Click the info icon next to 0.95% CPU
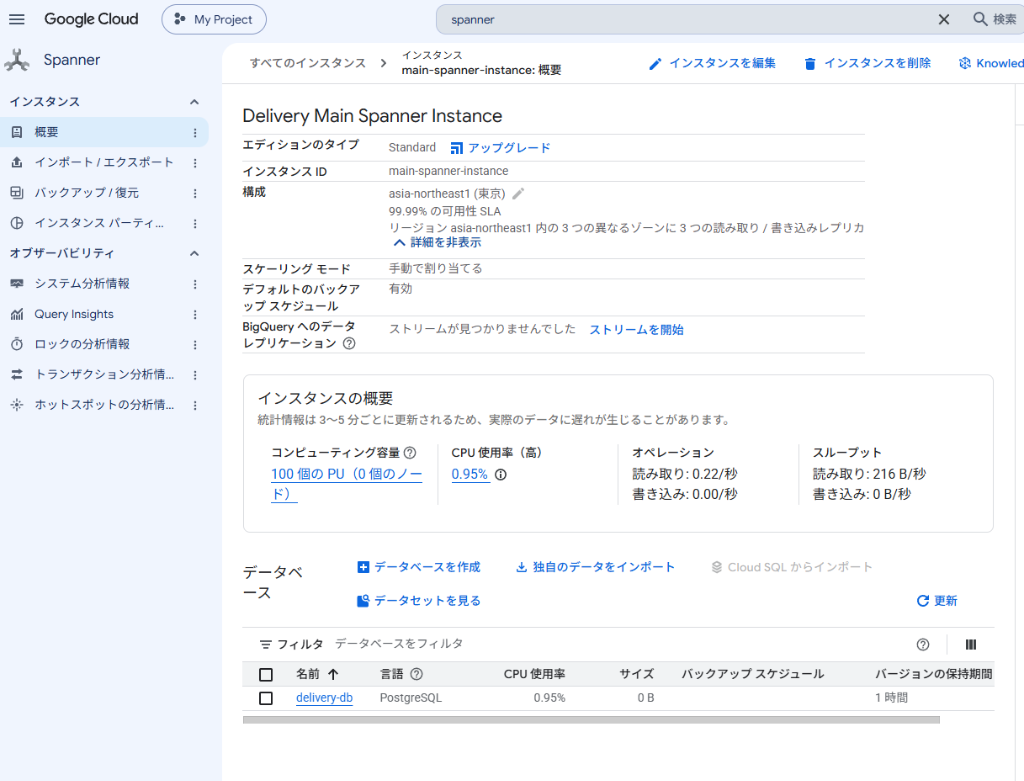1024x781 pixels. pyautogui.click(x=501, y=475)
